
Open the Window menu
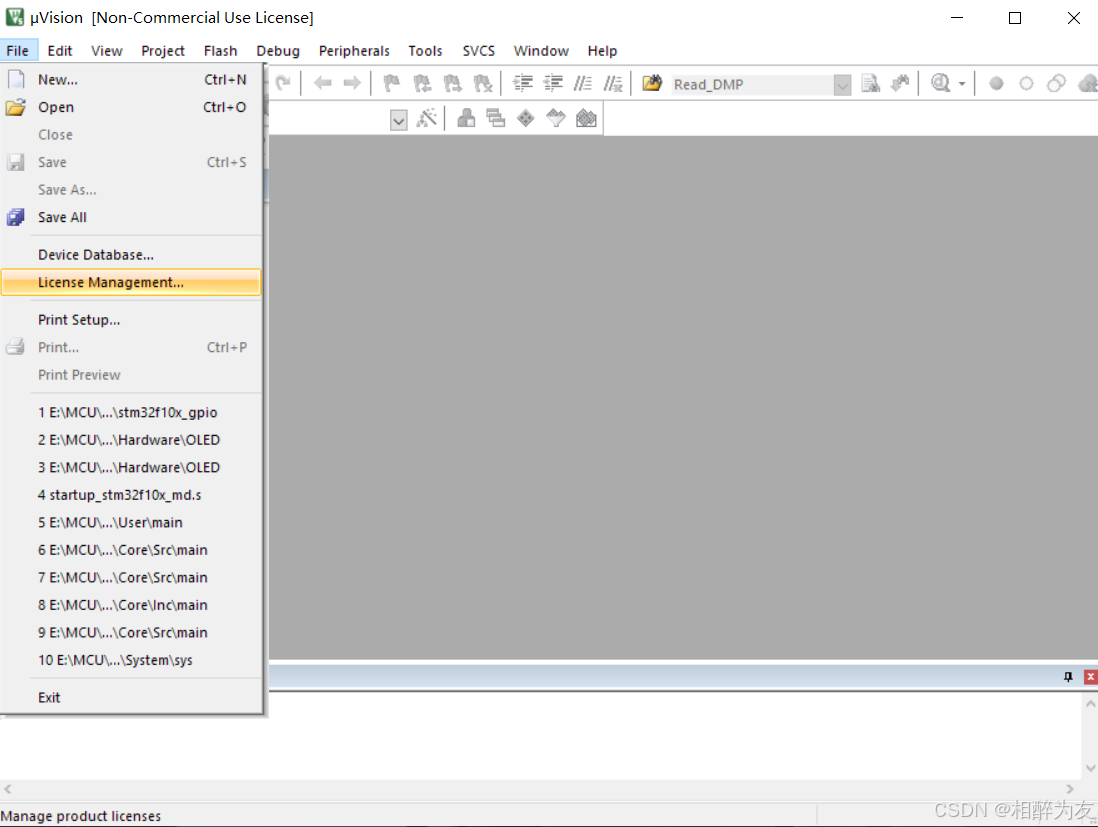(x=541, y=51)
